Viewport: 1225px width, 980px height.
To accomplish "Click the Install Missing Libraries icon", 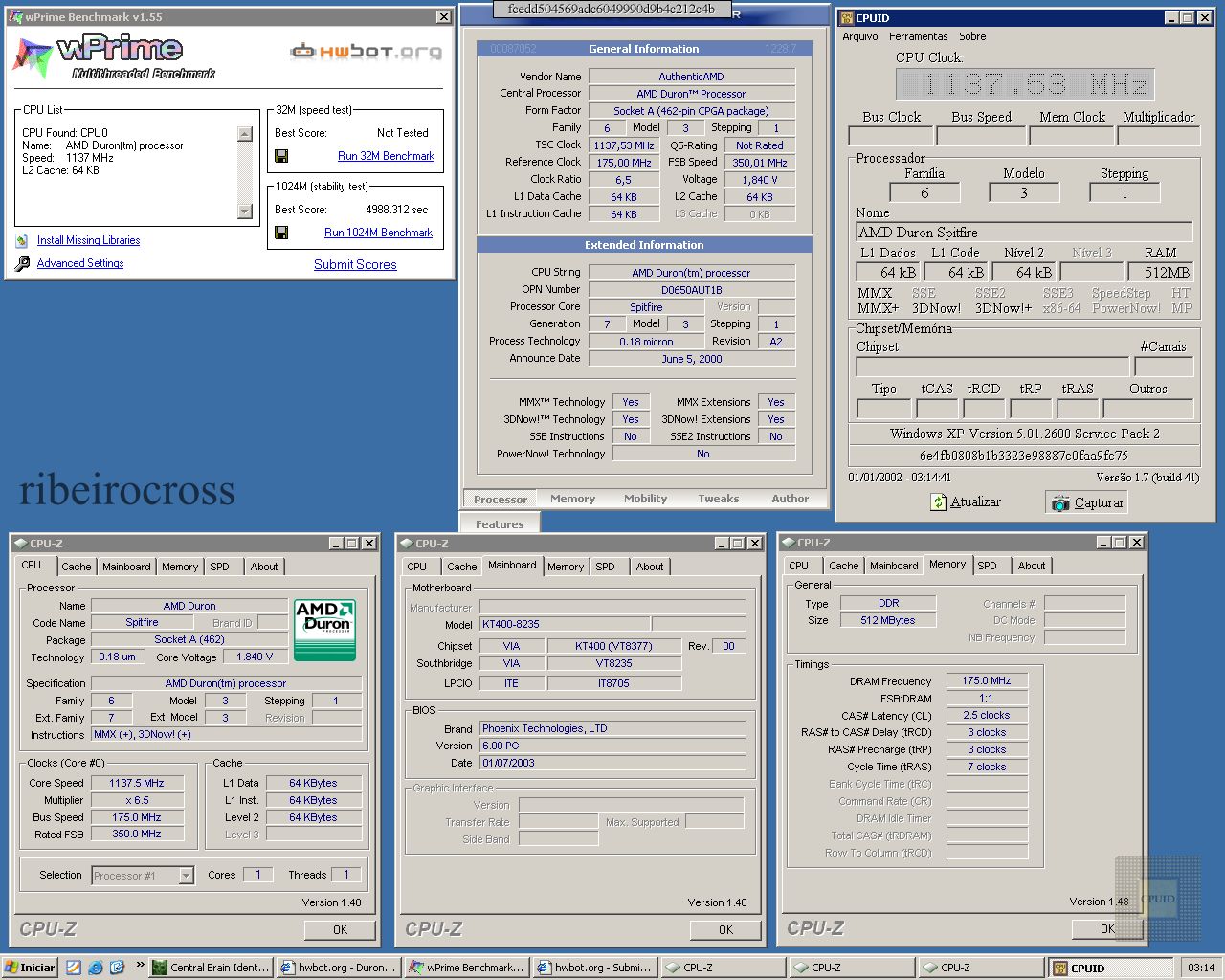I will [22, 241].
